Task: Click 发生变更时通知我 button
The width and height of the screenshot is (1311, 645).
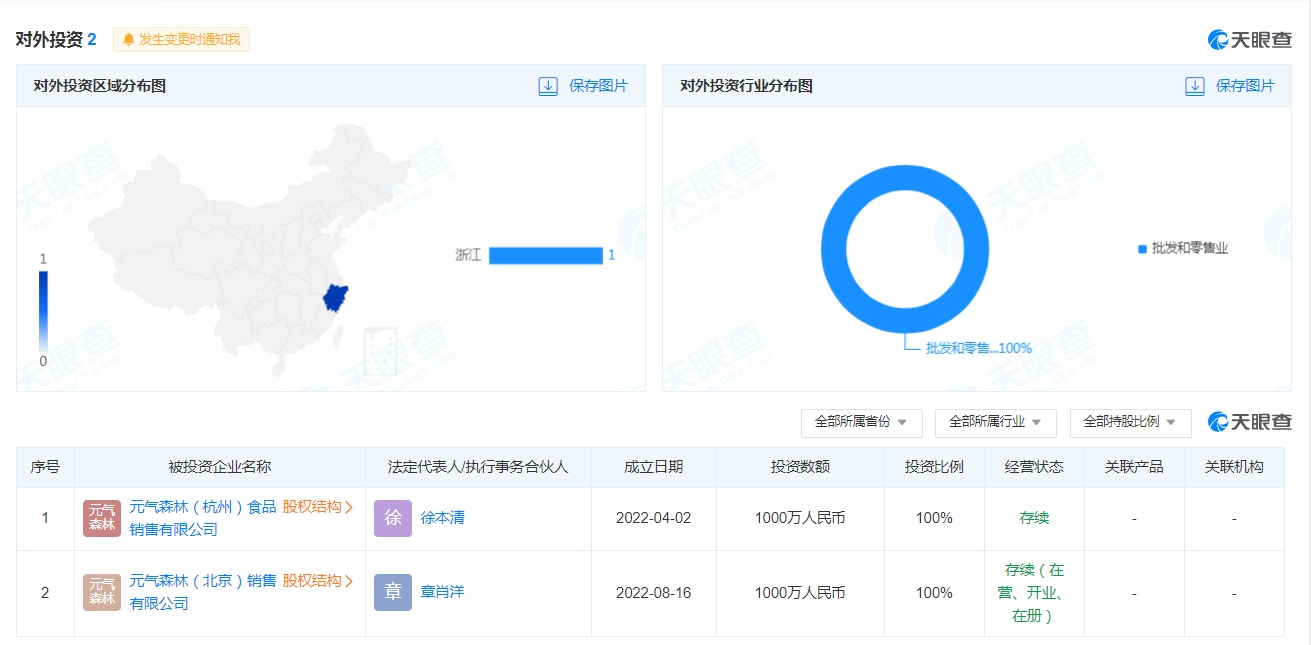Action: 181,40
